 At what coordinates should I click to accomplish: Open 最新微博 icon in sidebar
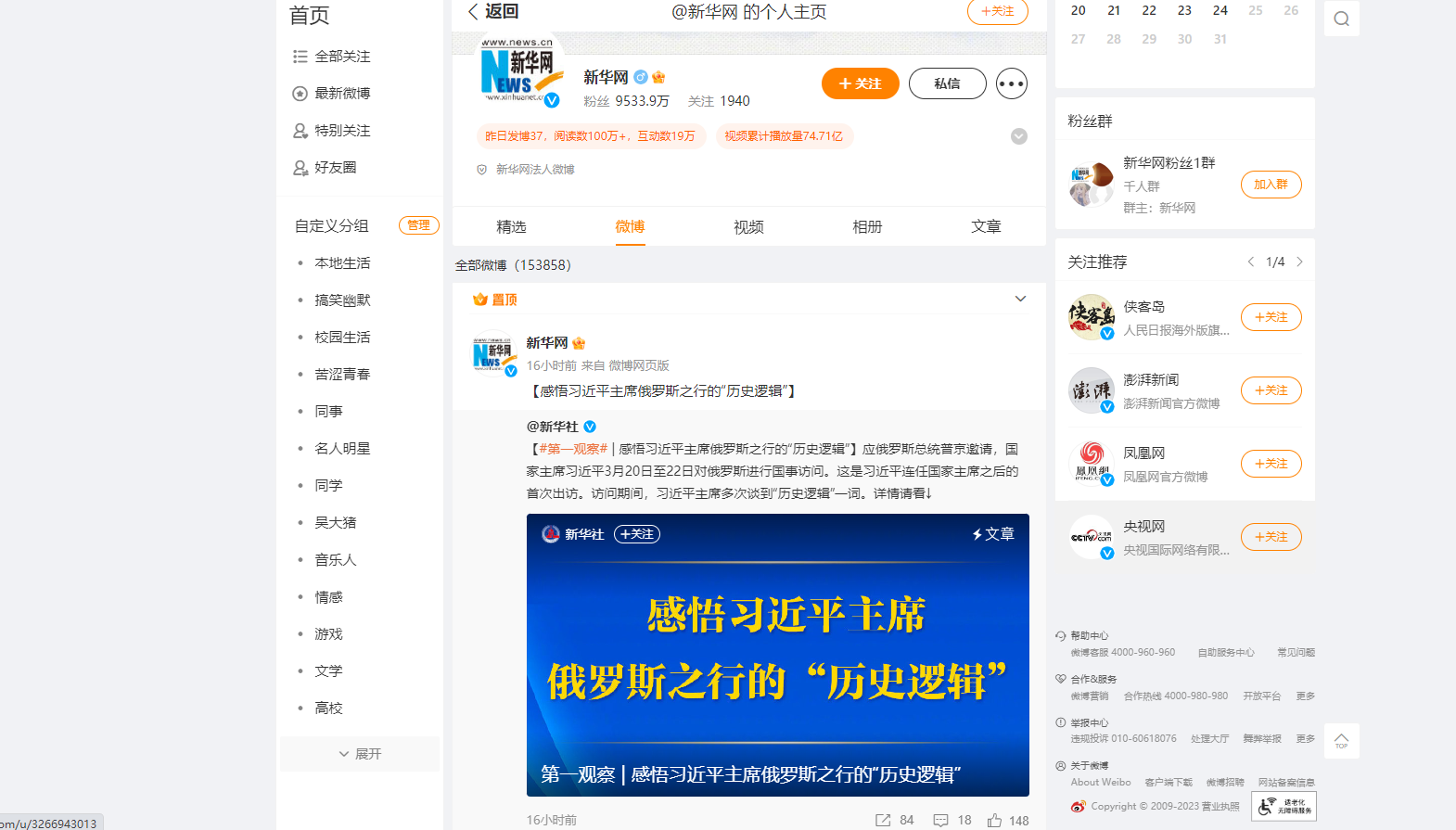pos(300,94)
